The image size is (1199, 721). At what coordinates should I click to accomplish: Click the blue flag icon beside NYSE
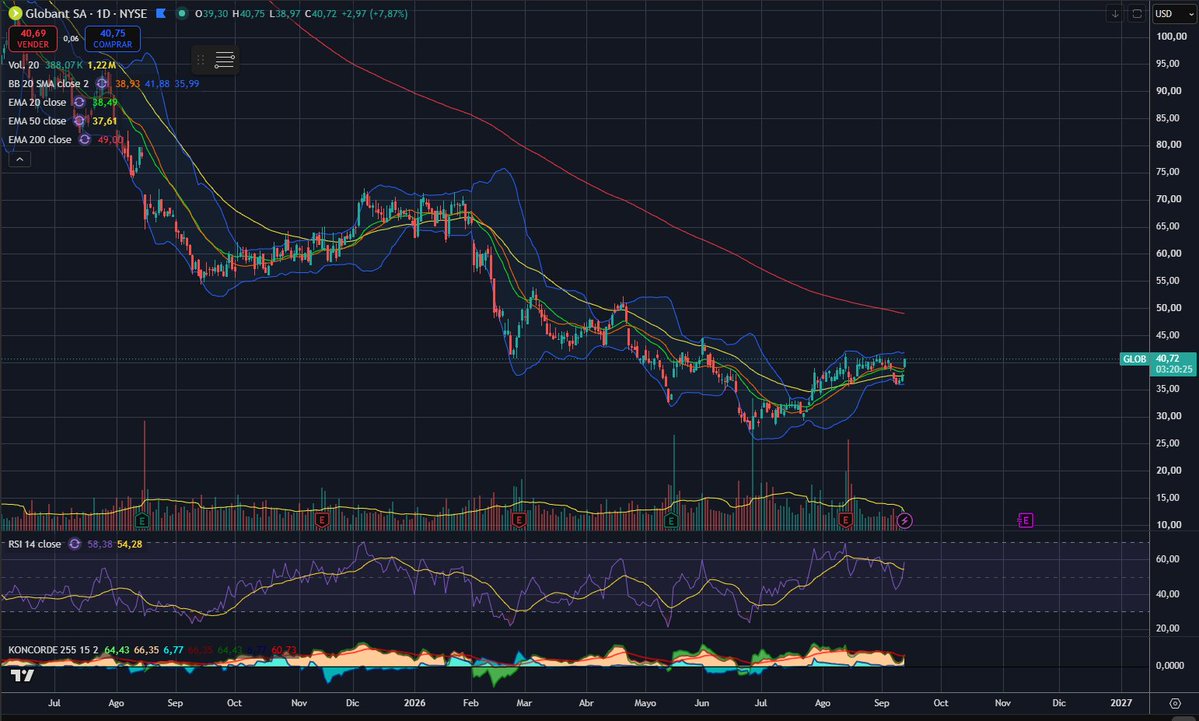coord(161,13)
